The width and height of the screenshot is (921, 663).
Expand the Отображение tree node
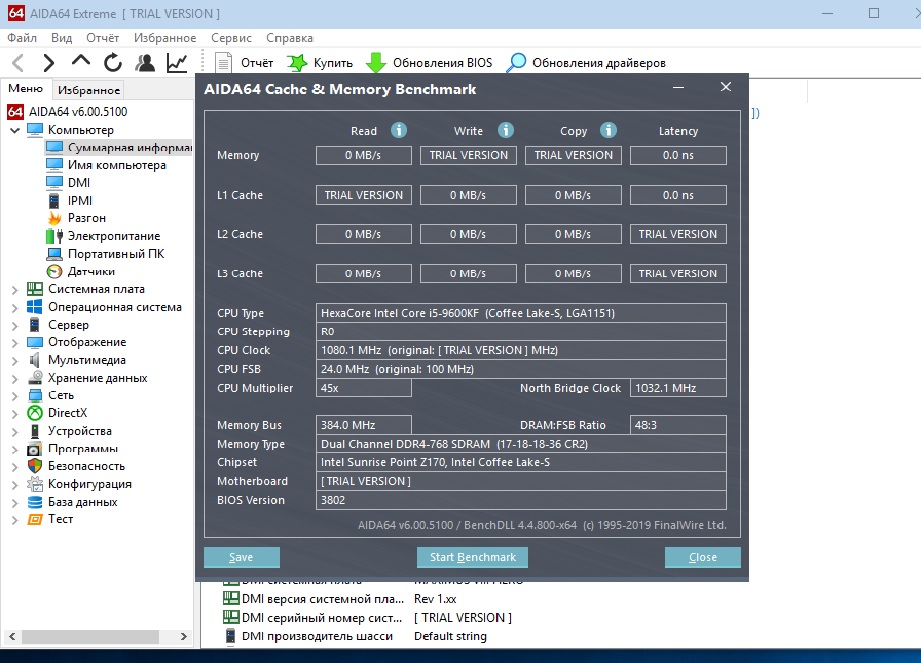tap(15, 342)
